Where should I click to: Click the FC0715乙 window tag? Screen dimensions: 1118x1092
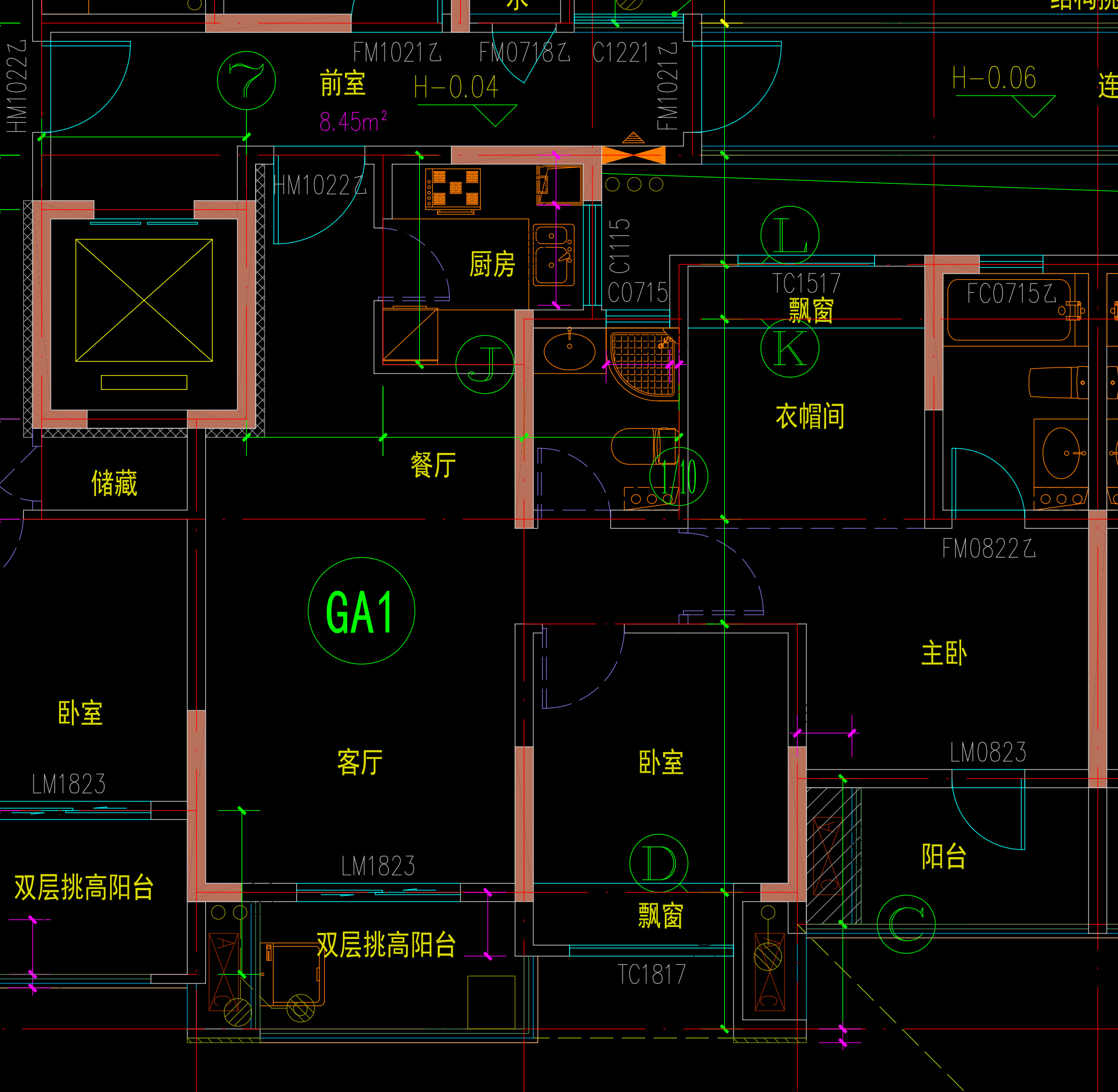tap(1012, 293)
